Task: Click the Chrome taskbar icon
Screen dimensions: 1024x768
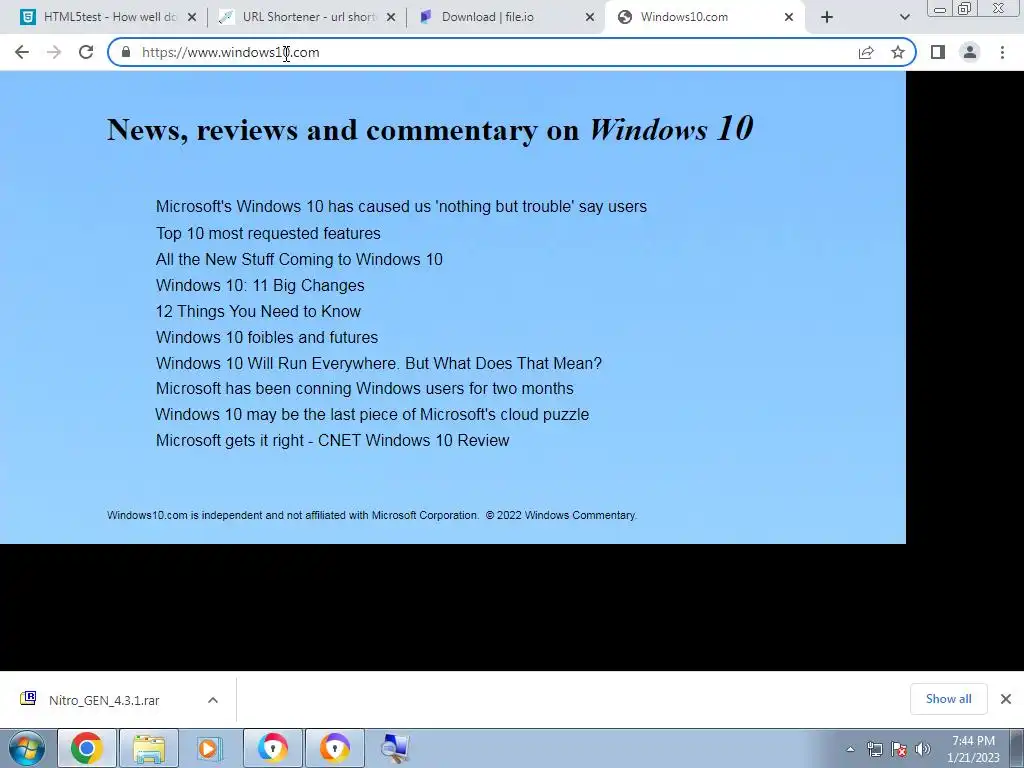Action: coord(87,748)
